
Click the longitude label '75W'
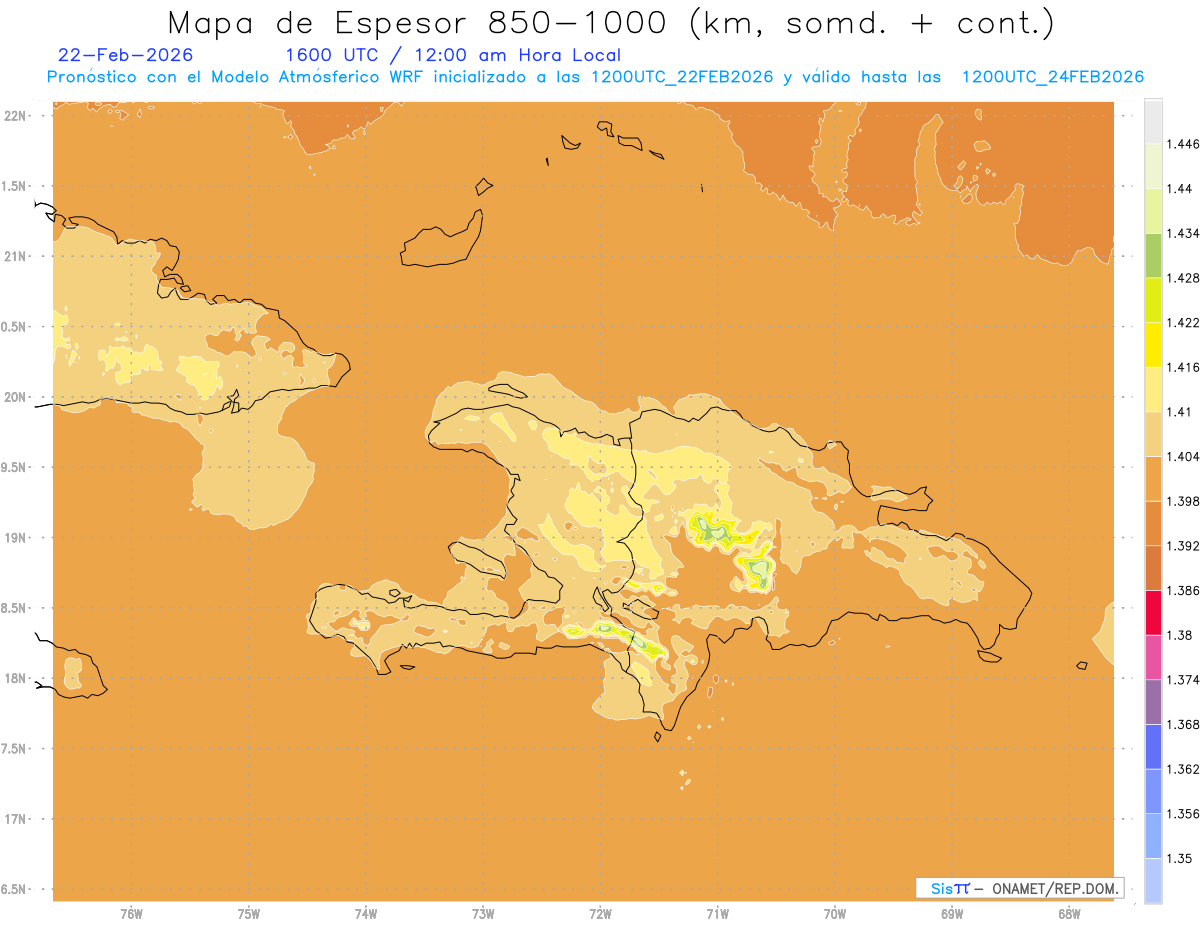point(249,914)
